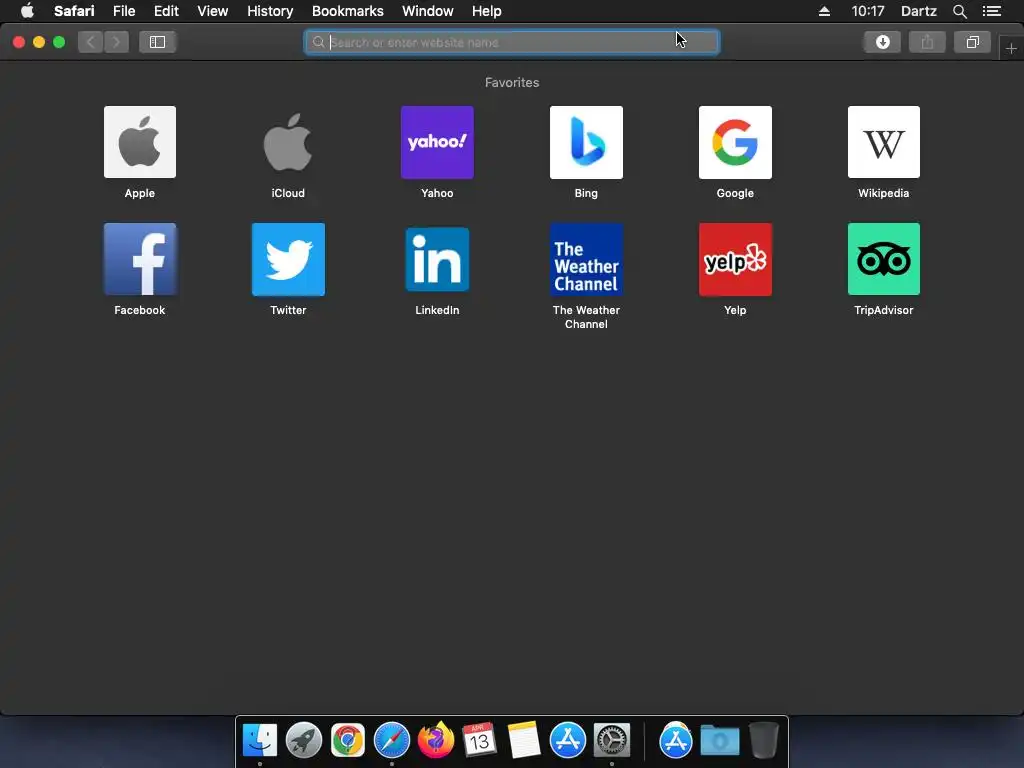Open the LinkedIn favorite
Screen dimensions: 1024x768
[437, 259]
